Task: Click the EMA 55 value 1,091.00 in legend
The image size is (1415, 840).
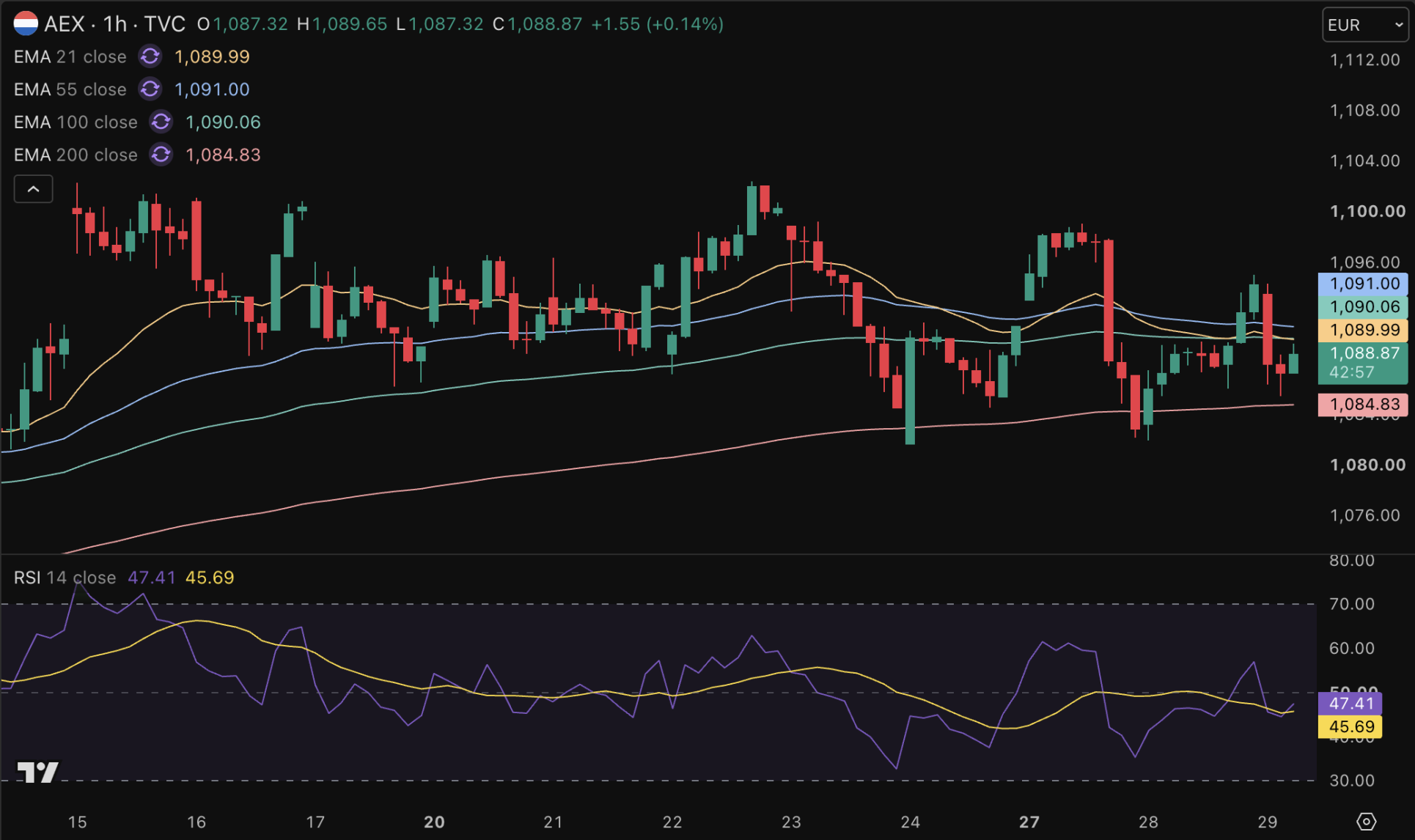Action: [x=212, y=89]
